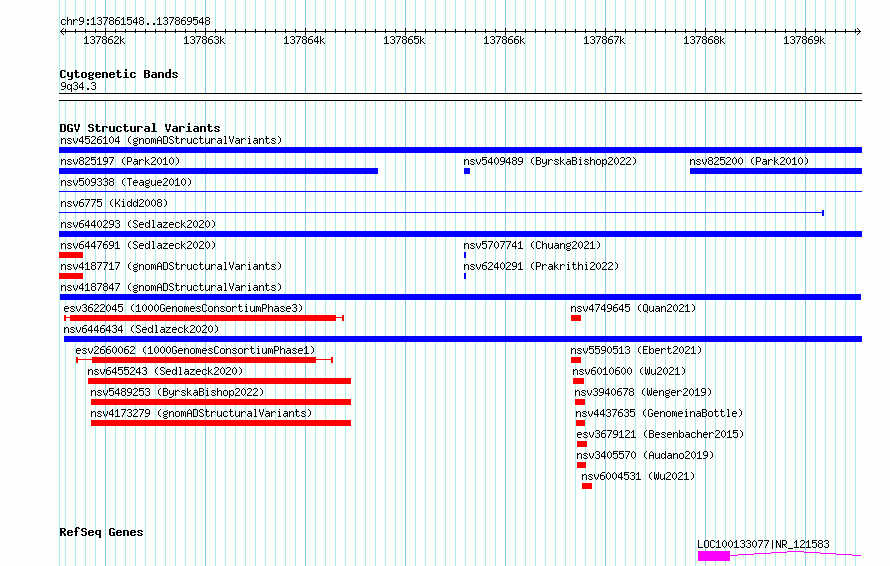Screen dimensions: 890x566
Task: Click the RefSeq Genes track title
Action: (x=101, y=532)
